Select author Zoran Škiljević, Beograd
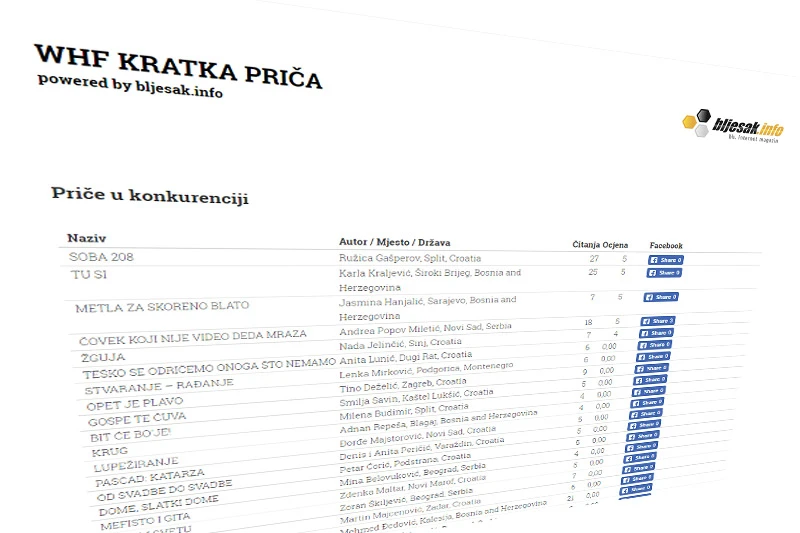This screenshot has width=800, height=533. tap(407, 500)
